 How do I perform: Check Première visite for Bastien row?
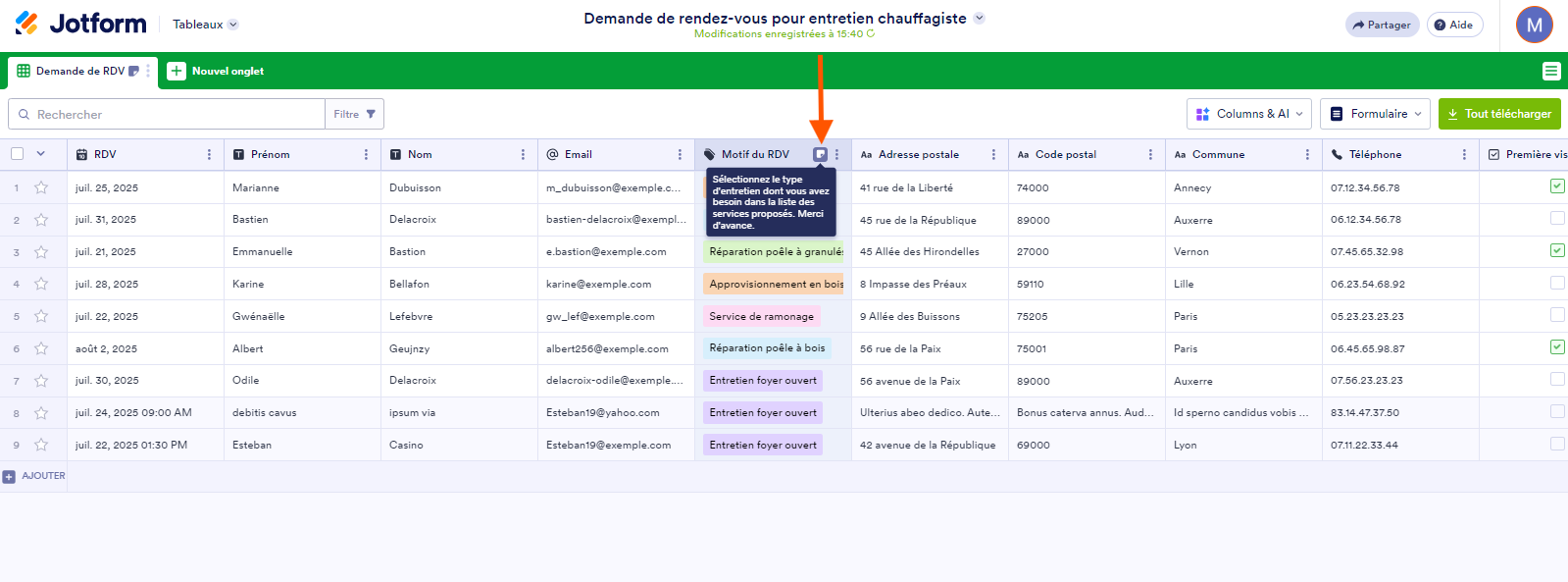(x=1557, y=218)
